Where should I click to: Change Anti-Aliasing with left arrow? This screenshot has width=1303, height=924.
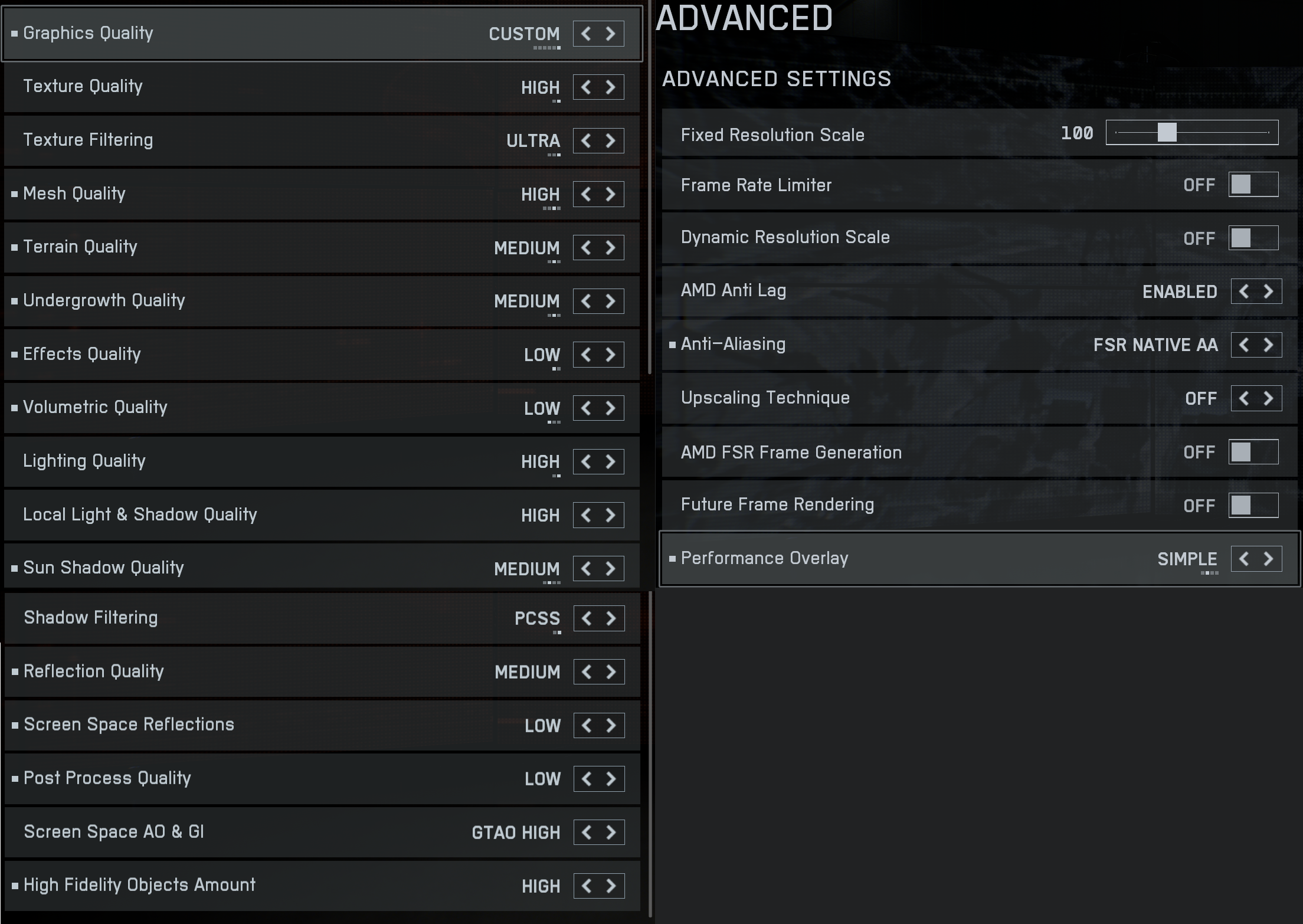tap(1244, 345)
